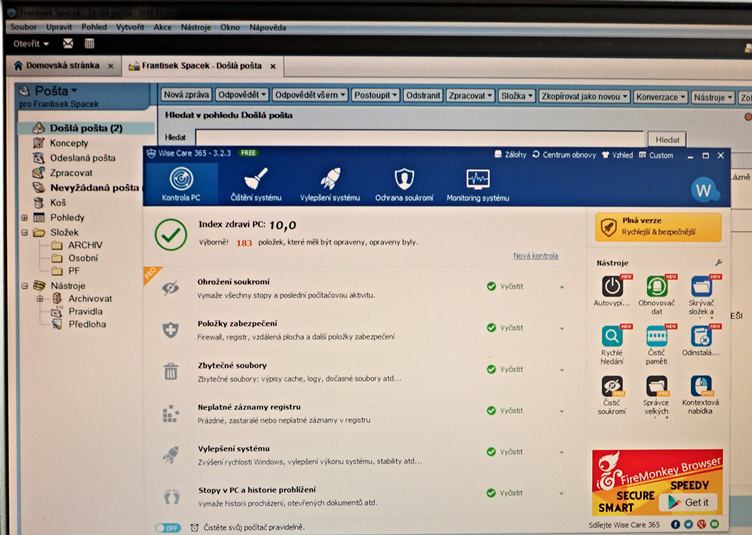
Task: Click Custom in Wise Care title bar
Action: coord(656,155)
